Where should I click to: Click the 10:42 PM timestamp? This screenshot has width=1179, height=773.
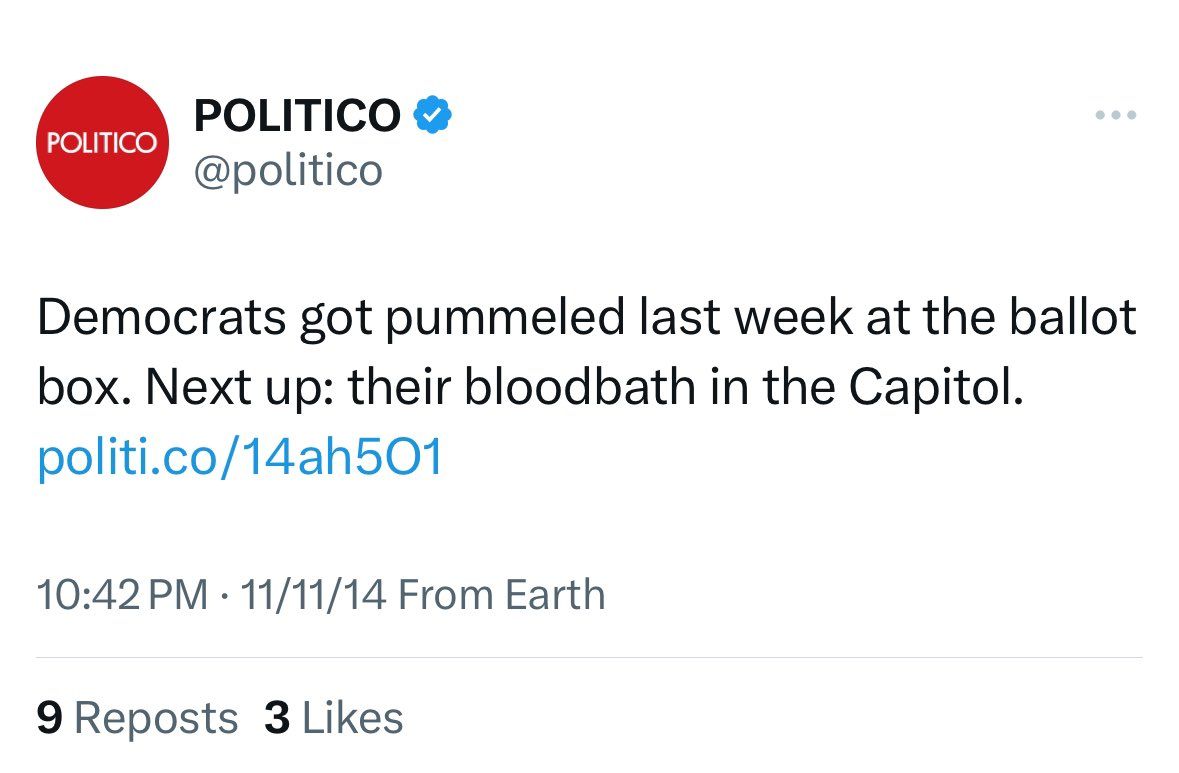coord(122,595)
